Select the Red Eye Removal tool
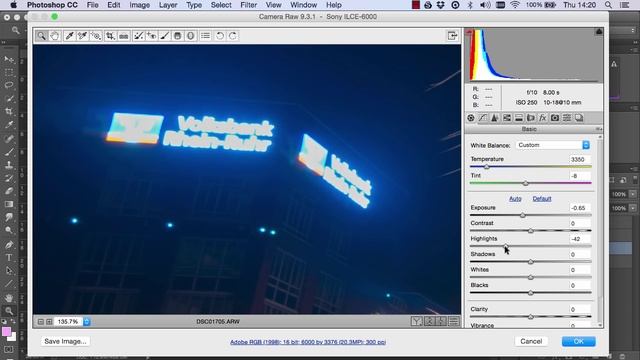 coord(151,36)
